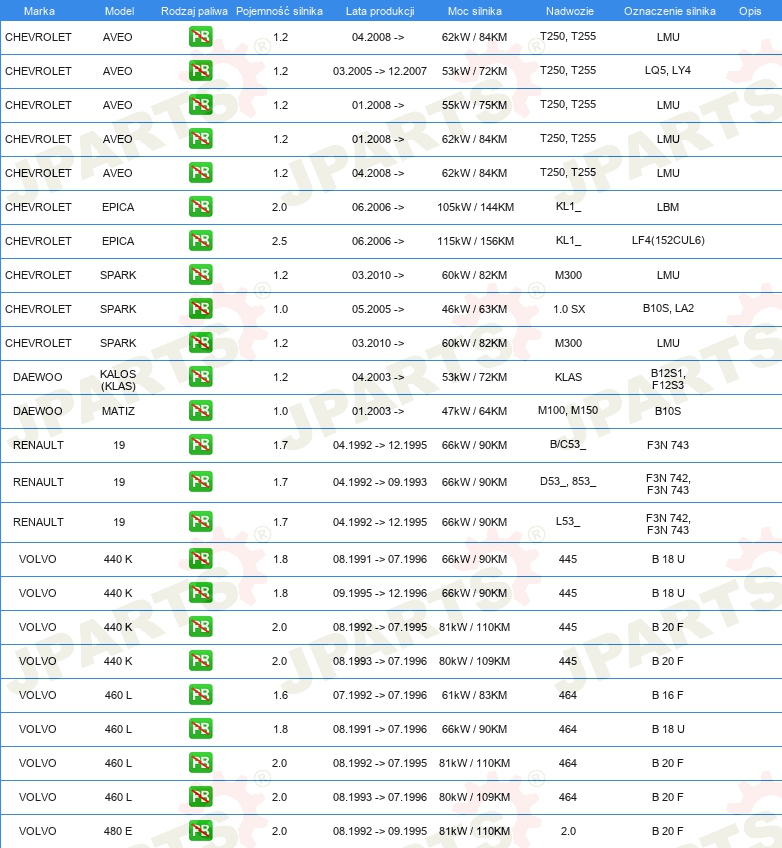Click fuel icon in VOLVO 440 K 81kW row
Image resolution: width=782 pixels, height=848 pixels.
[201, 627]
